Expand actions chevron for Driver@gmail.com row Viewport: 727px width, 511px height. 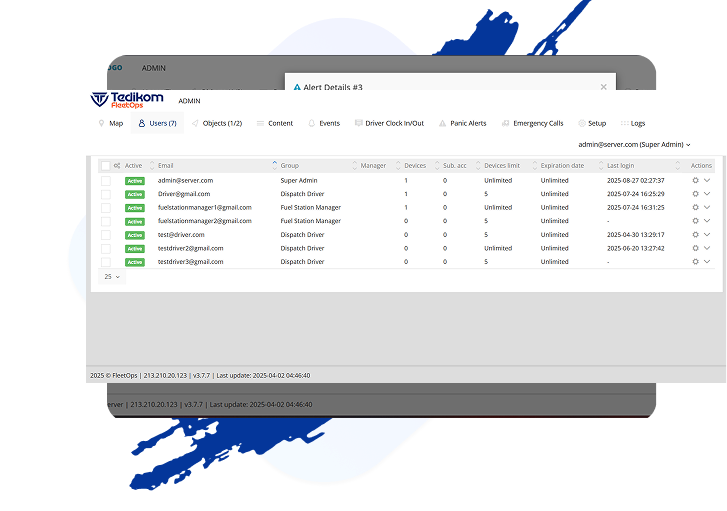708,194
